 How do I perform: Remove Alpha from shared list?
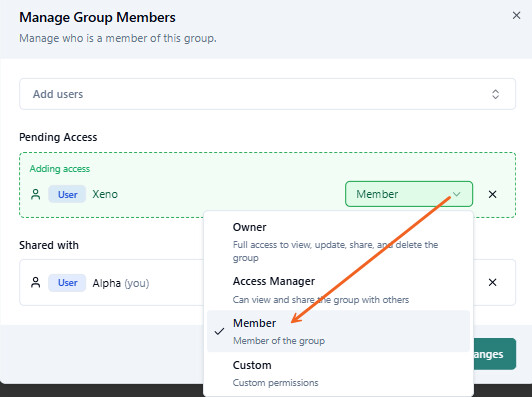pos(492,282)
